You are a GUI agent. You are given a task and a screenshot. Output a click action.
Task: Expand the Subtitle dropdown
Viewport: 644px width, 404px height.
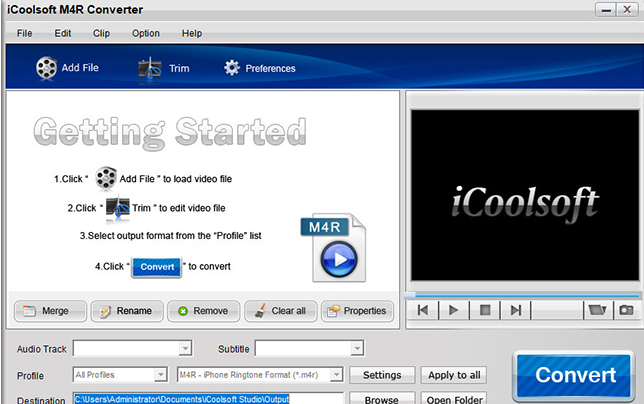click(357, 349)
